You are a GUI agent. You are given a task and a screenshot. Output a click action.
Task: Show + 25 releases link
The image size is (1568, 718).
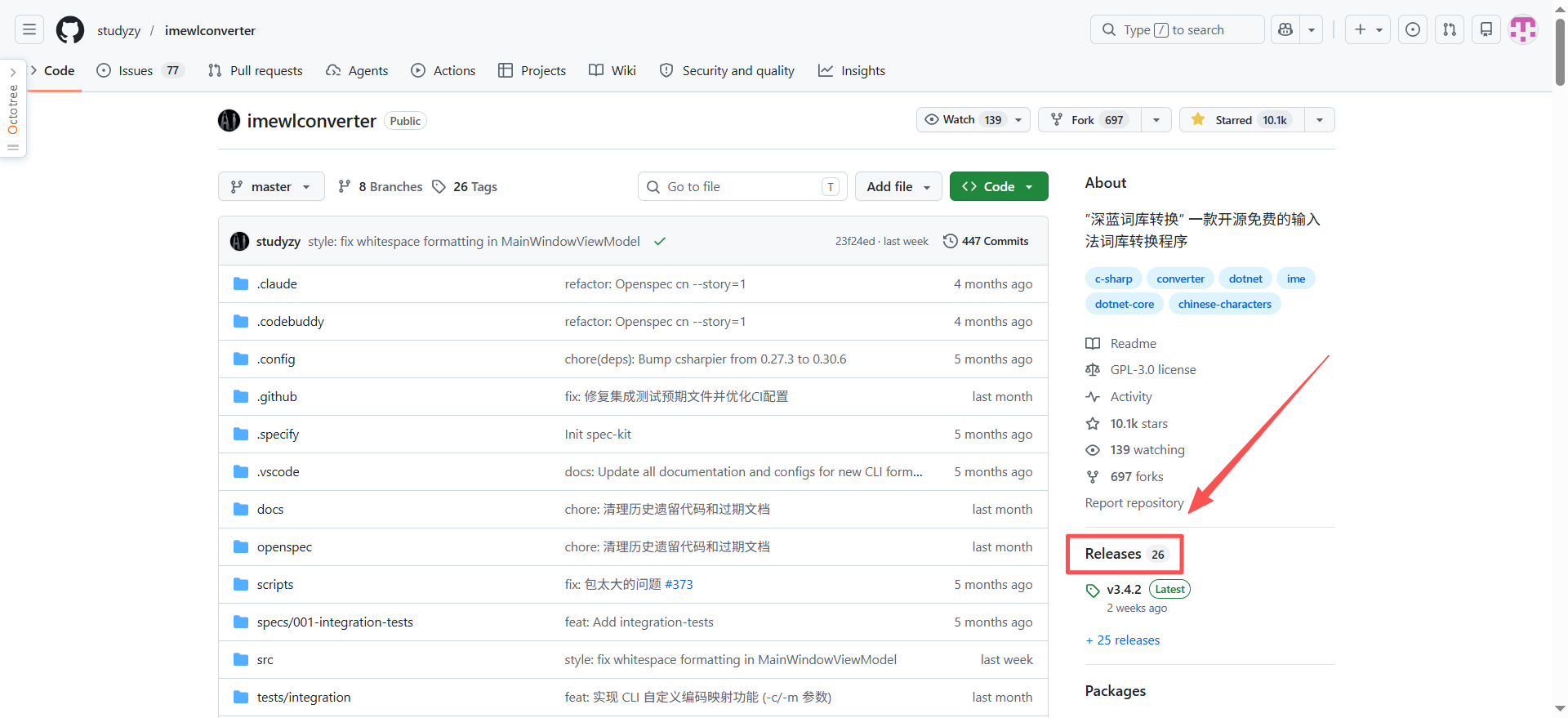[x=1123, y=640]
